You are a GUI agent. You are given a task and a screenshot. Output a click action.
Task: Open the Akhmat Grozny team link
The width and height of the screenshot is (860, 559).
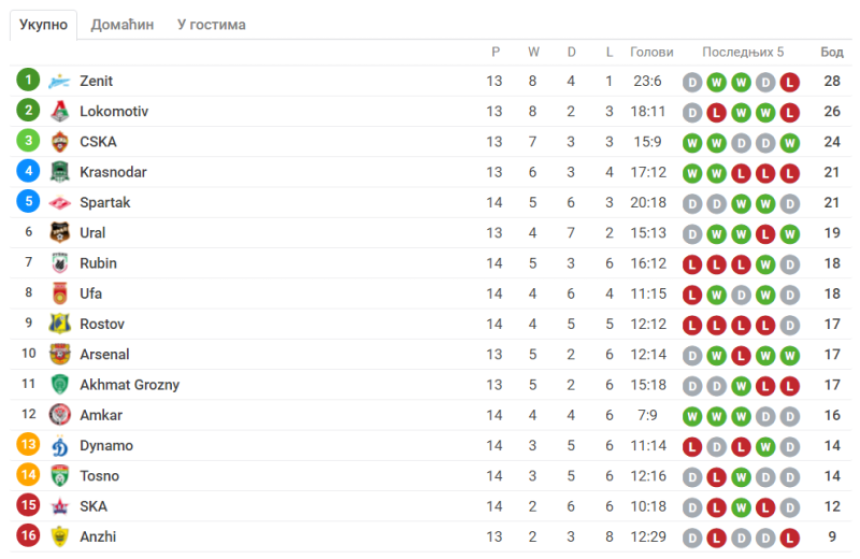[x=129, y=385]
